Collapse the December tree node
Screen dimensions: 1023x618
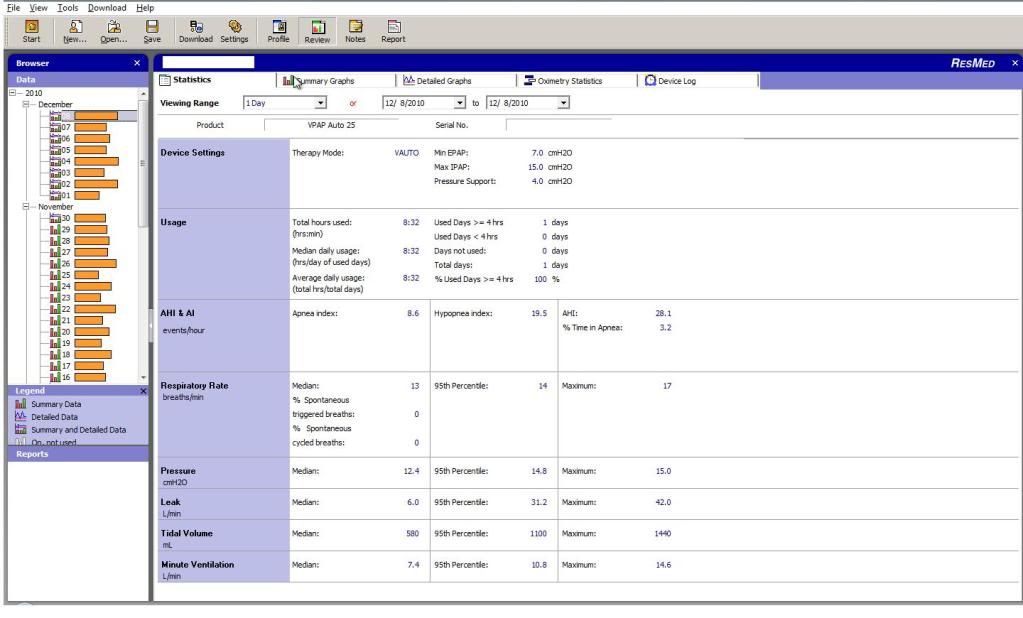[x=26, y=104]
